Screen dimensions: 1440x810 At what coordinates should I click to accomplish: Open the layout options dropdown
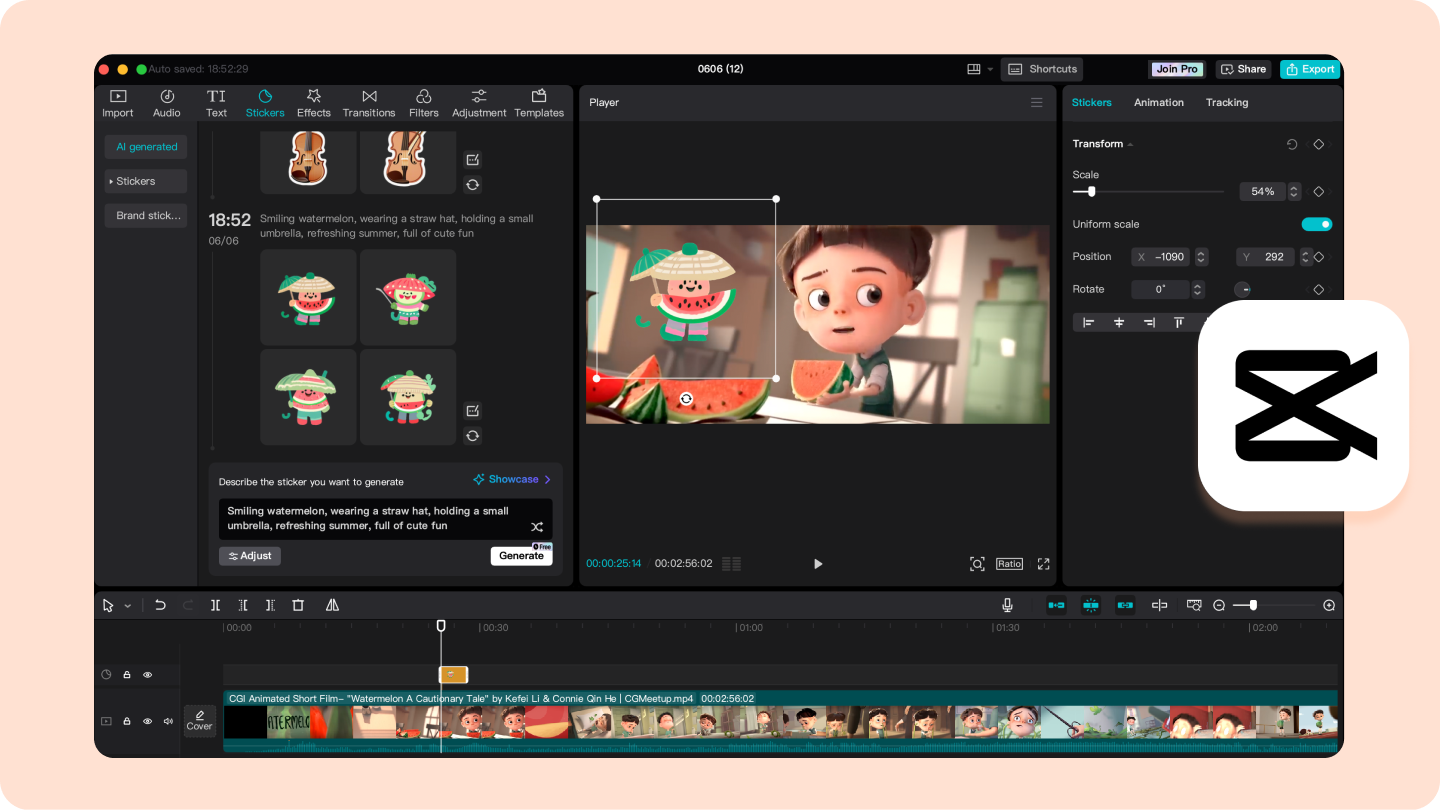coord(979,69)
